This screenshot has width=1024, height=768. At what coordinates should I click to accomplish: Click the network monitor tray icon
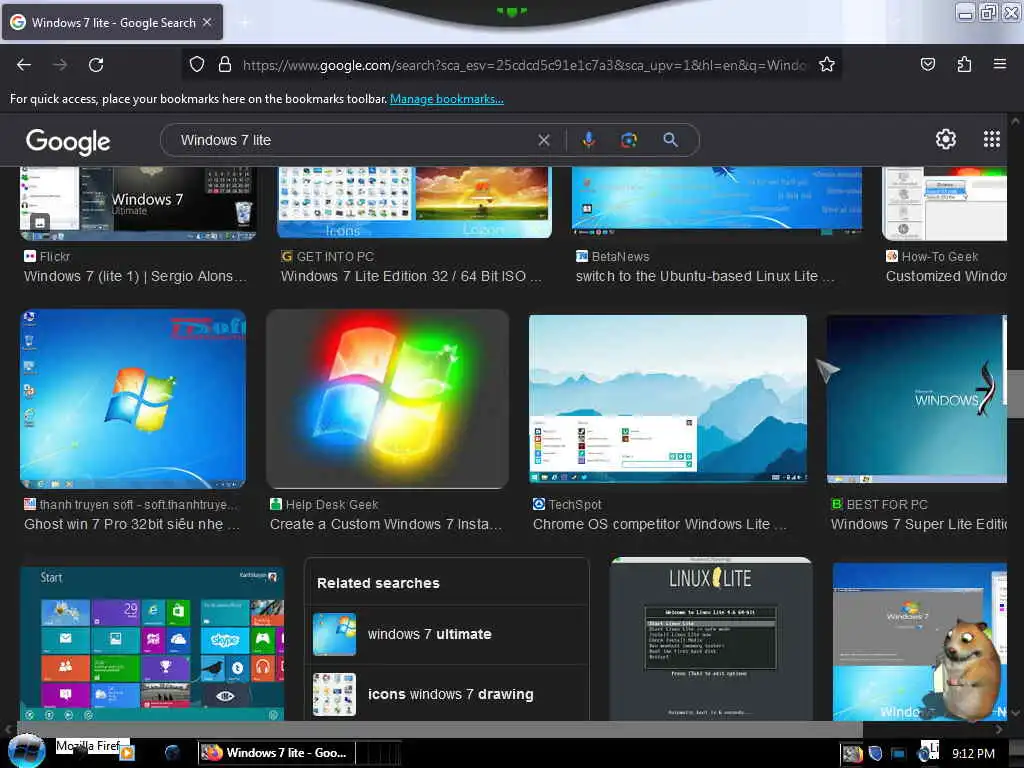coord(899,754)
